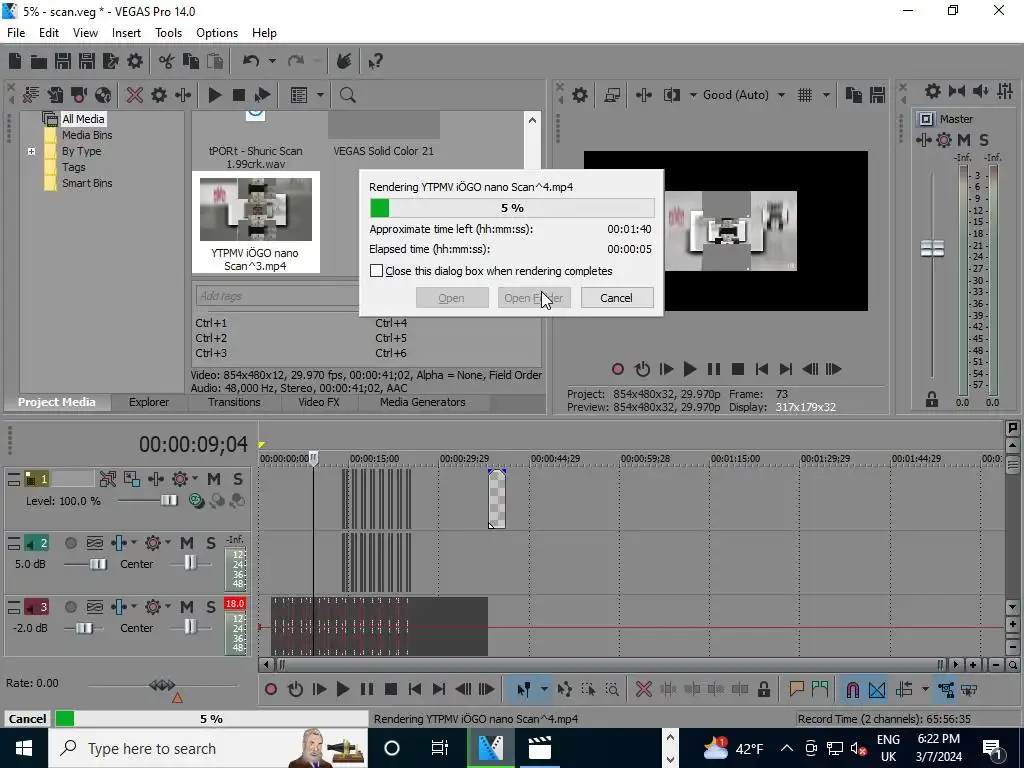Switch to the Transitions tab

[x=234, y=402]
